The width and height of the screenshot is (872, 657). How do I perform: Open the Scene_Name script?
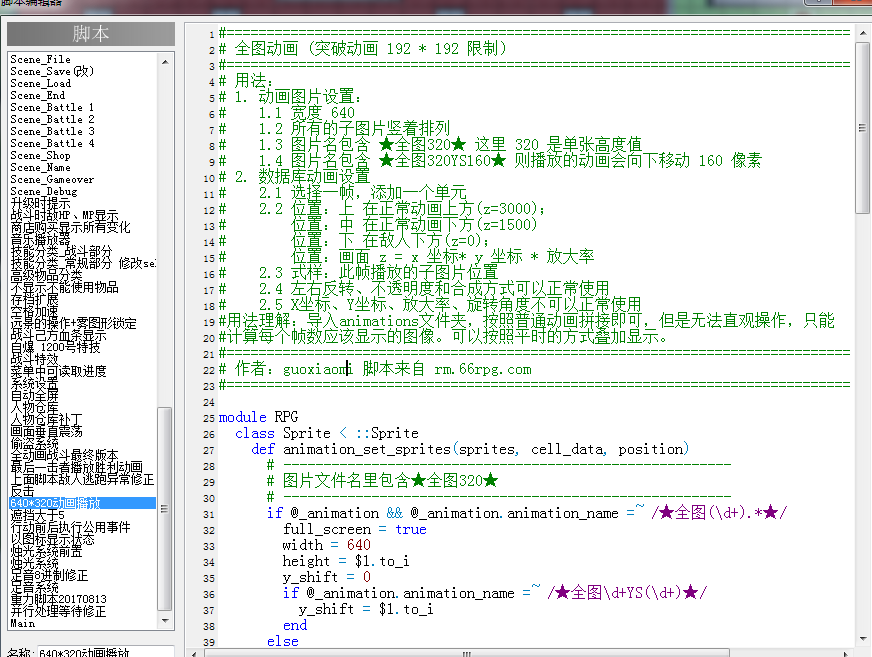pyautogui.click(x=40, y=167)
